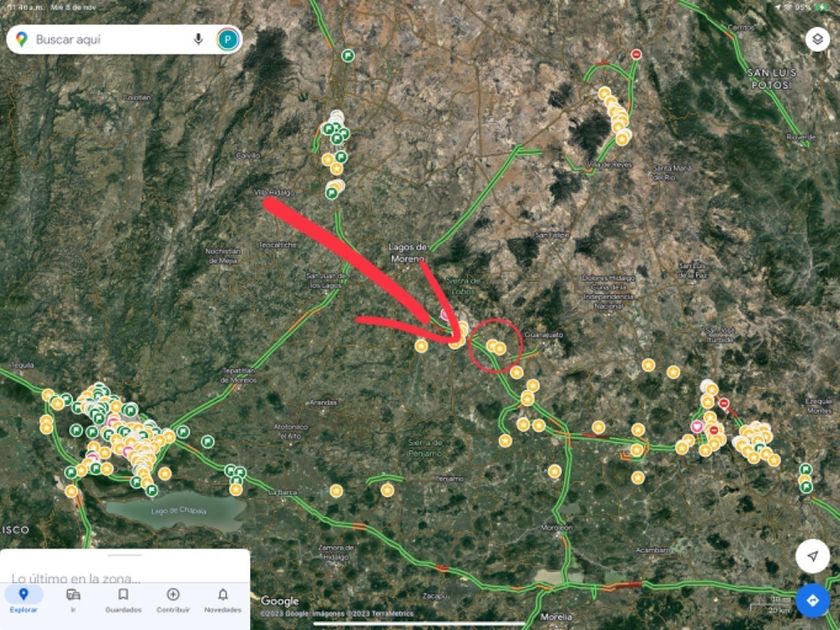Tap the Buscar aquí search field
Screen dimensions: 840x630
tap(124, 39)
